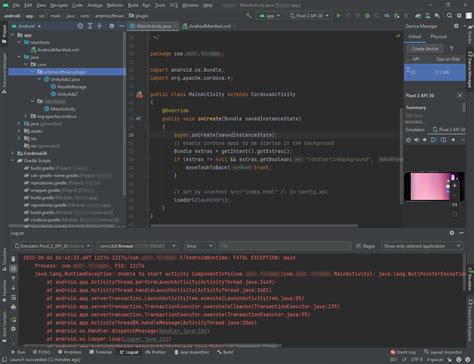
Task: Click the Project panel gear icon
Action: point(112,26)
